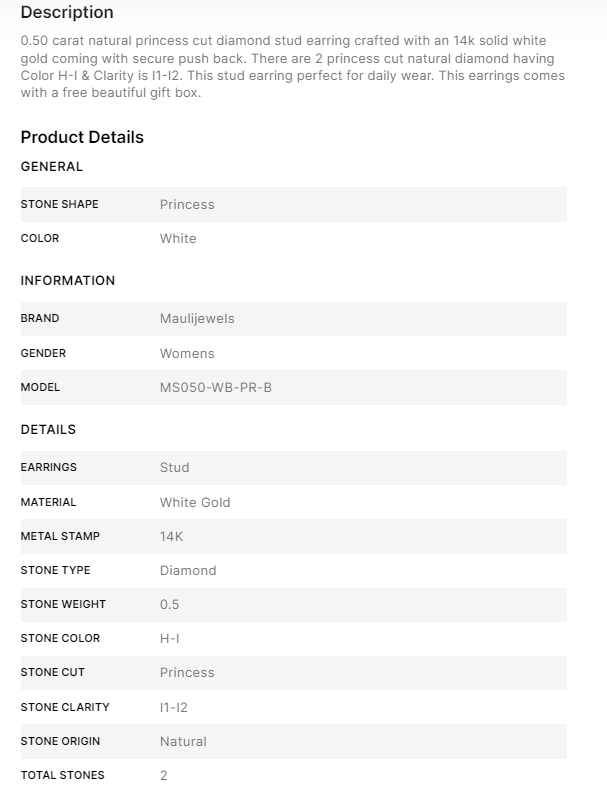Select the Brand value Maulijewels

point(197,319)
